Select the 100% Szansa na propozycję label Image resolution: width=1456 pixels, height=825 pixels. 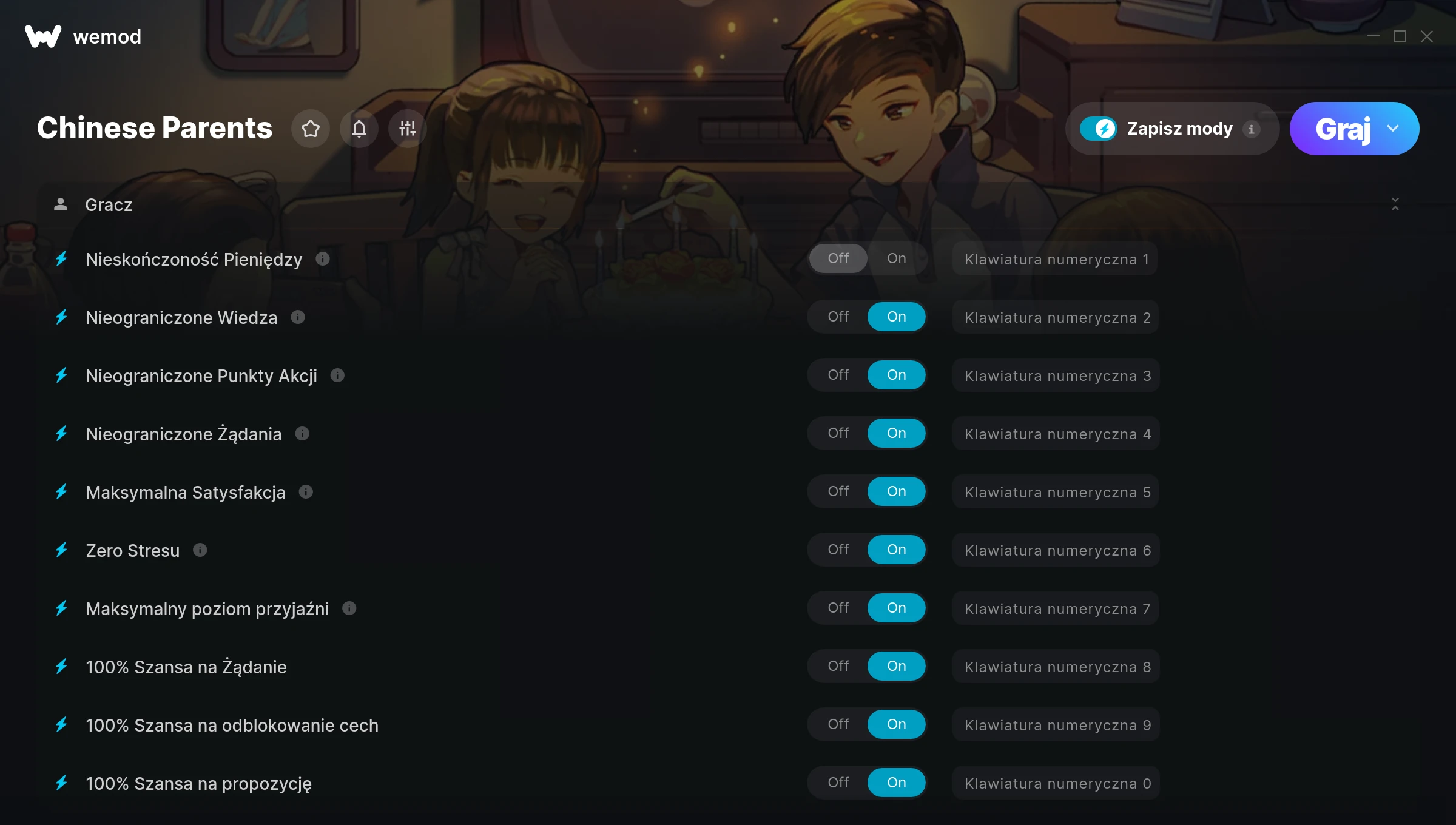coord(199,784)
